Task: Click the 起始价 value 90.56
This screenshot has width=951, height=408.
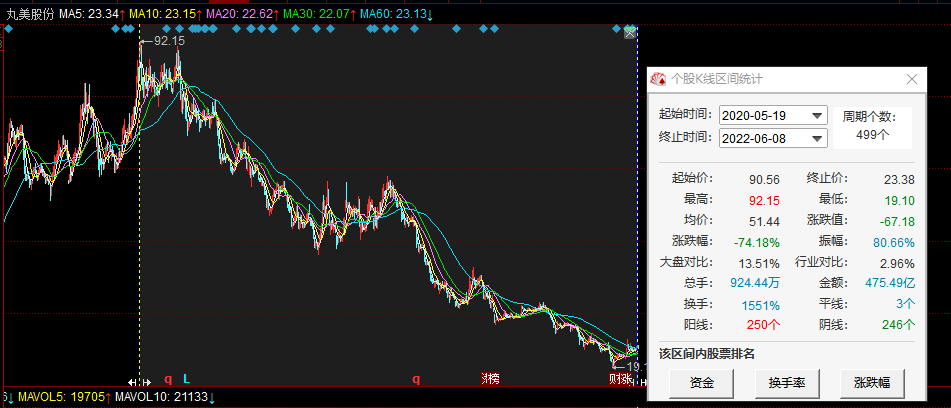Action: coord(764,179)
